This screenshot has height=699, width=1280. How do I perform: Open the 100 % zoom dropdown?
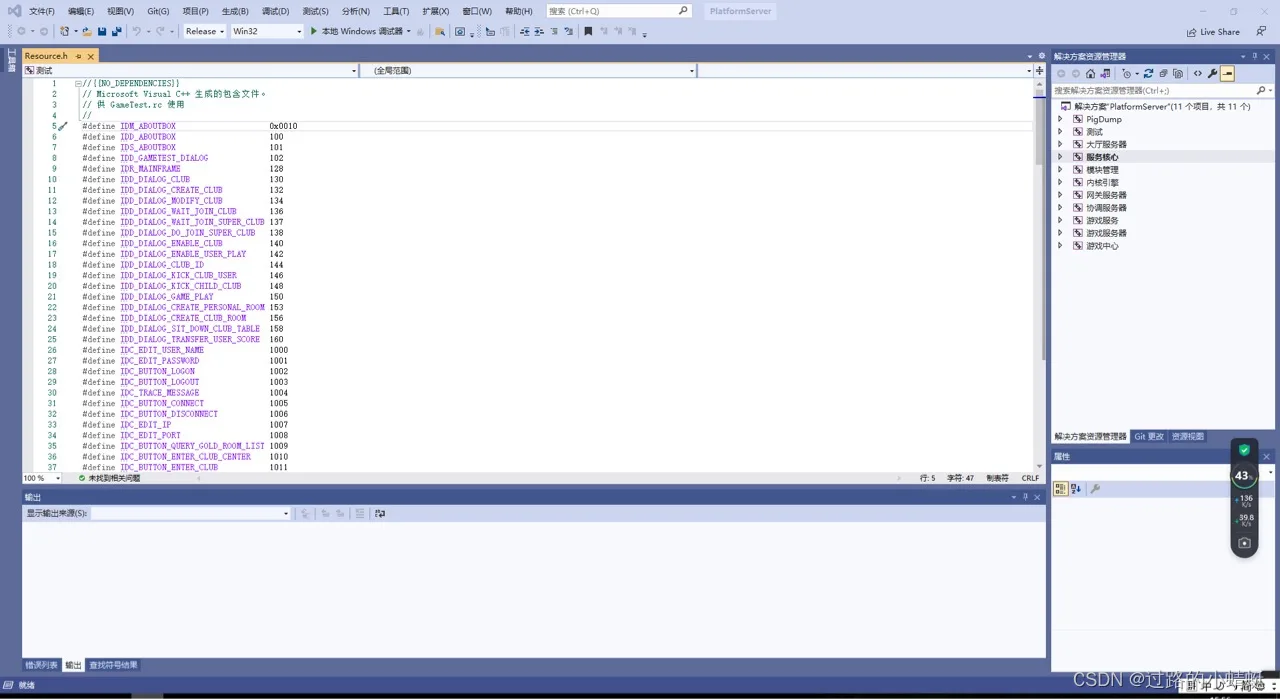(x=41, y=478)
